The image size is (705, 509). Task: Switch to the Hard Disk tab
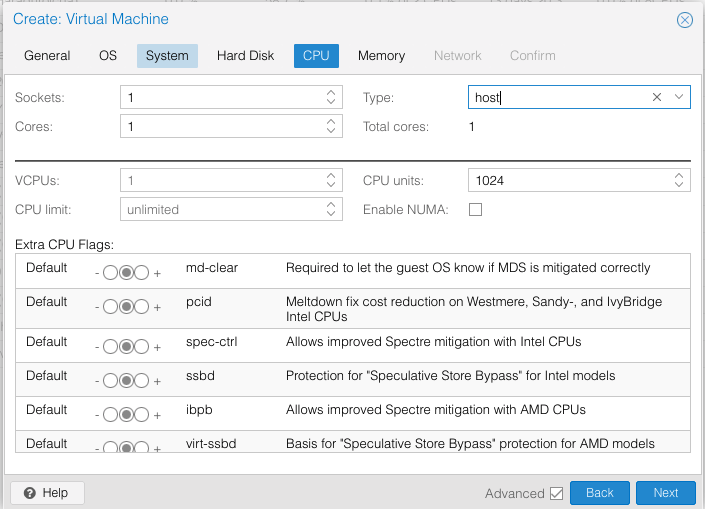coord(245,56)
